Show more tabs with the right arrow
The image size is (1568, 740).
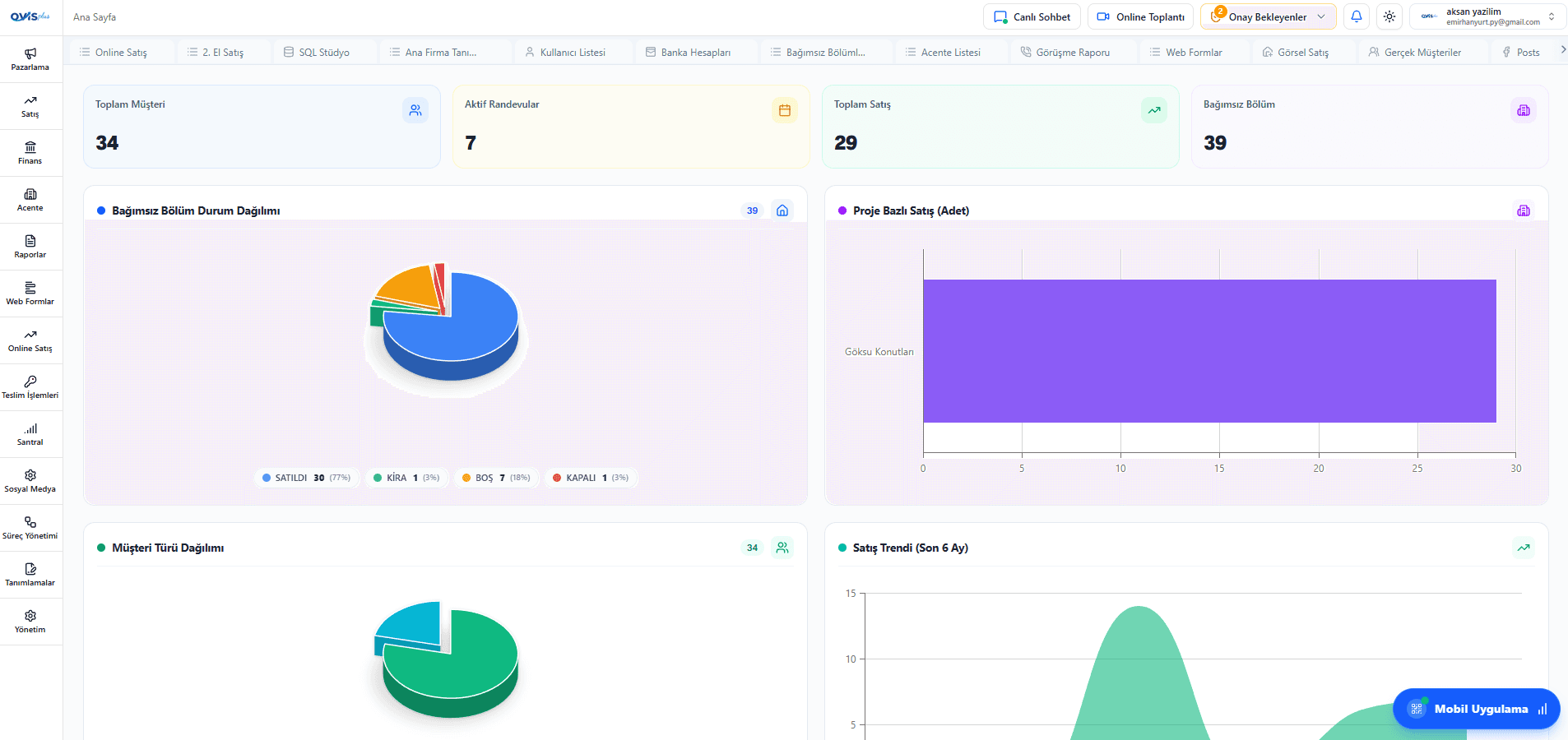tap(1562, 51)
